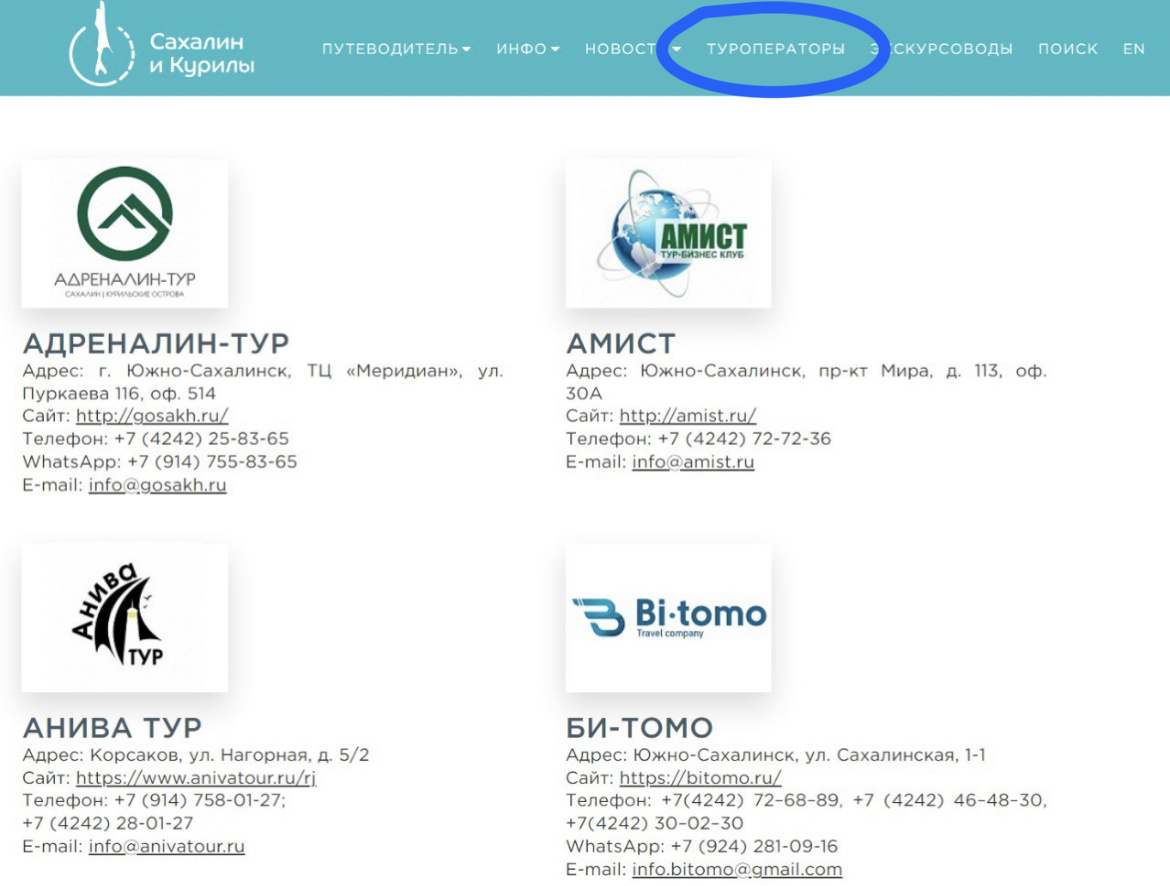Switch the site language to EN
Viewport: 1170px width, 886px height.
click(x=1134, y=47)
